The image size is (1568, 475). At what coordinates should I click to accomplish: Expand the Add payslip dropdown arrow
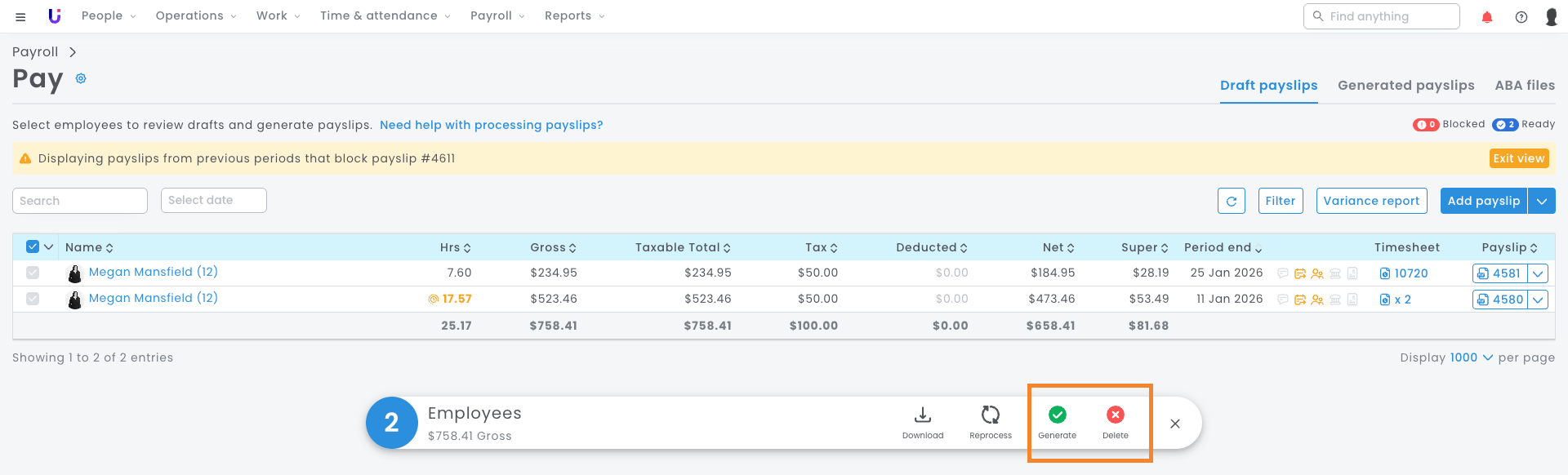point(1541,201)
